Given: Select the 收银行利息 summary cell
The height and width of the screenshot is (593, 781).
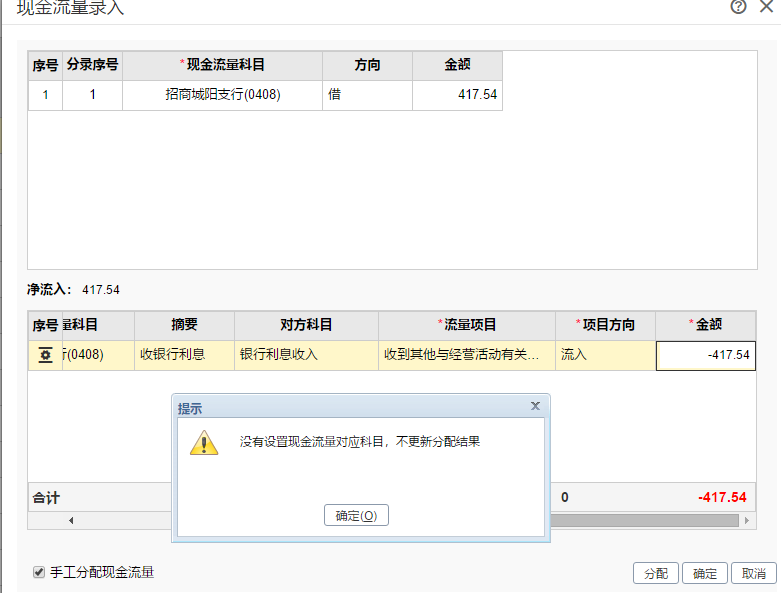Looking at the screenshot, I should pyautogui.click(x=184, y=355).
